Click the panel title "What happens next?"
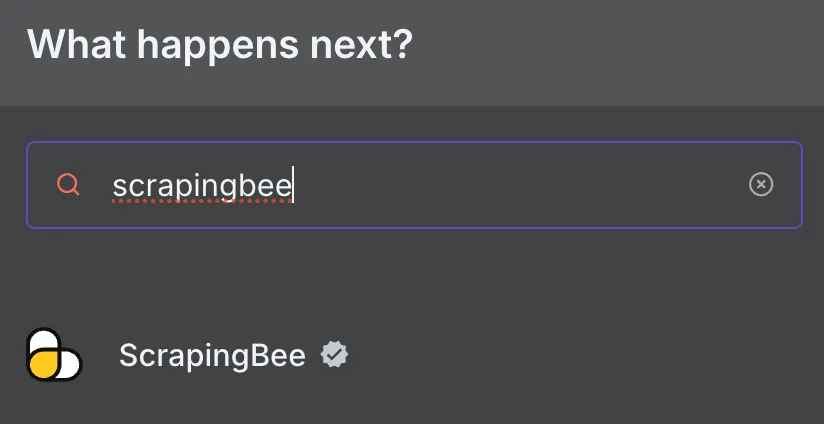 [x=219, y=45]
